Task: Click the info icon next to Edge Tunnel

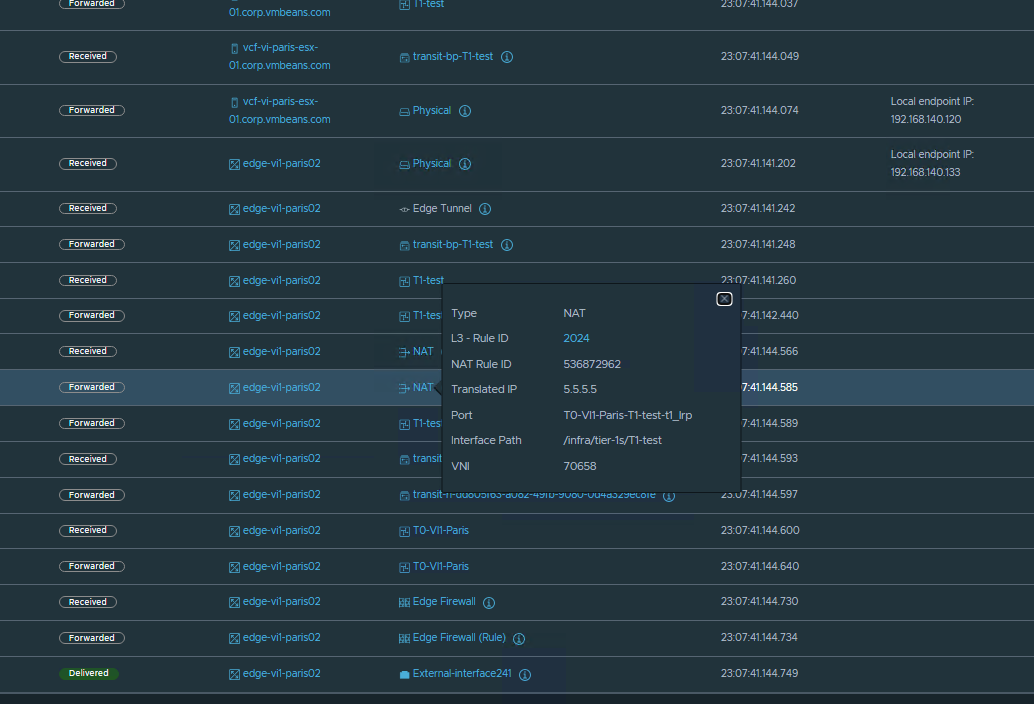Action: pyautogui.click(x=485, y=209)
